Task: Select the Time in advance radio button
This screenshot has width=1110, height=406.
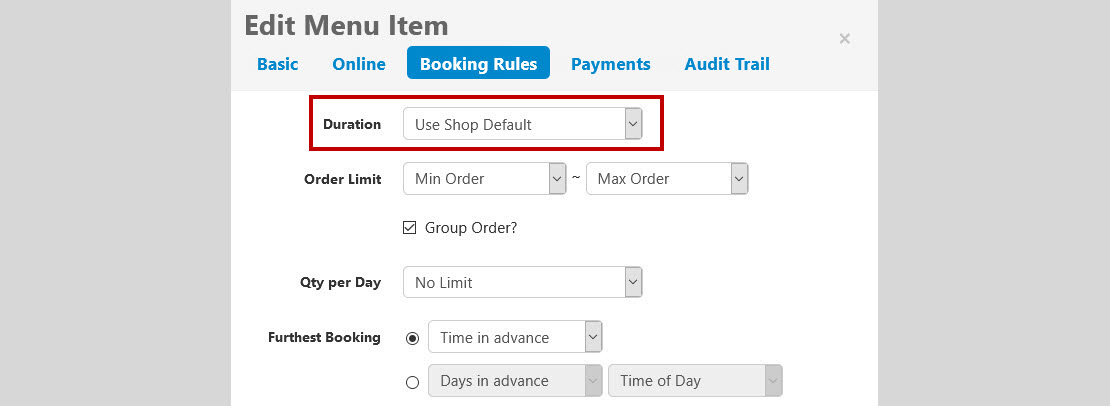Action: coord(412,338)
